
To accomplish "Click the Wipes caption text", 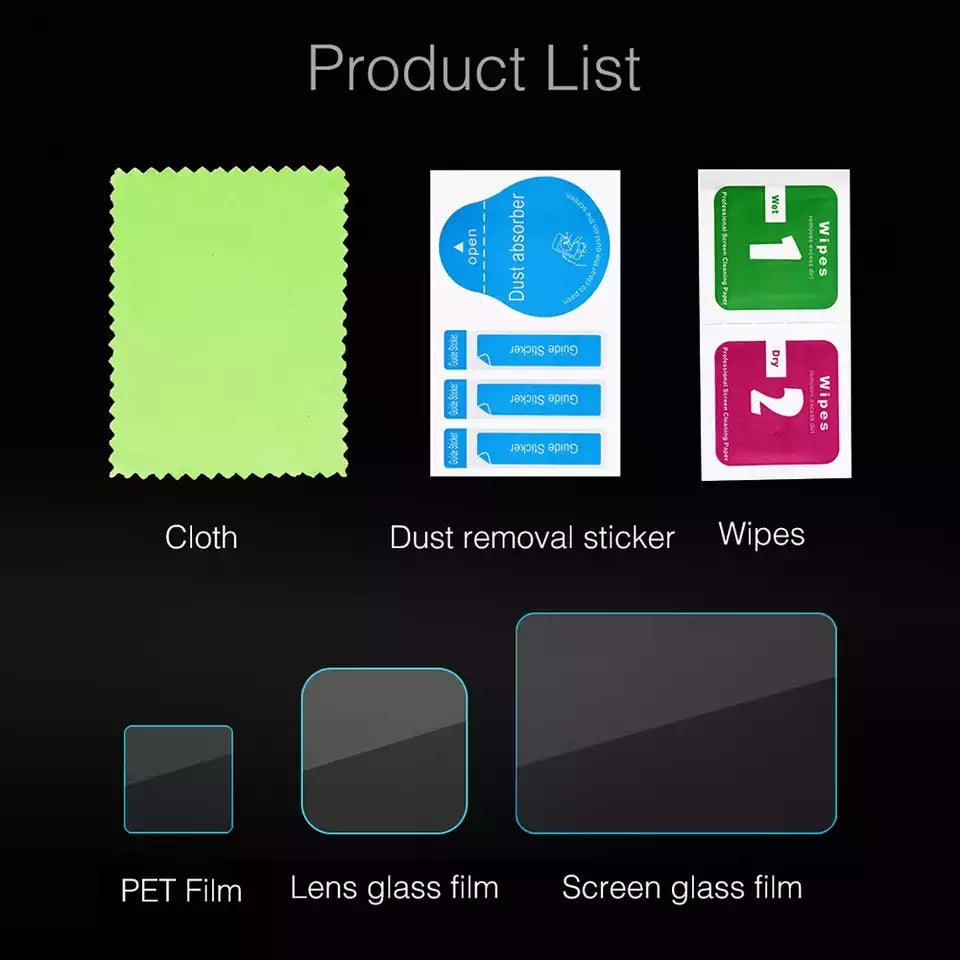I will [x=761, y=534].
